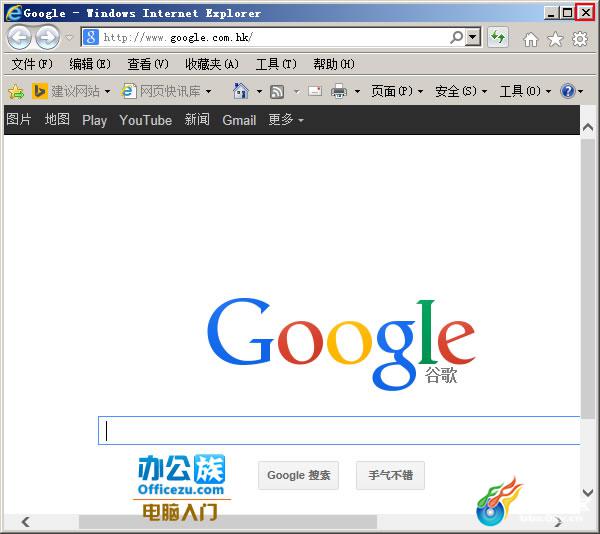Click the Read mail envelope icon
600x534 pixels.
click(x=315, y=91)
